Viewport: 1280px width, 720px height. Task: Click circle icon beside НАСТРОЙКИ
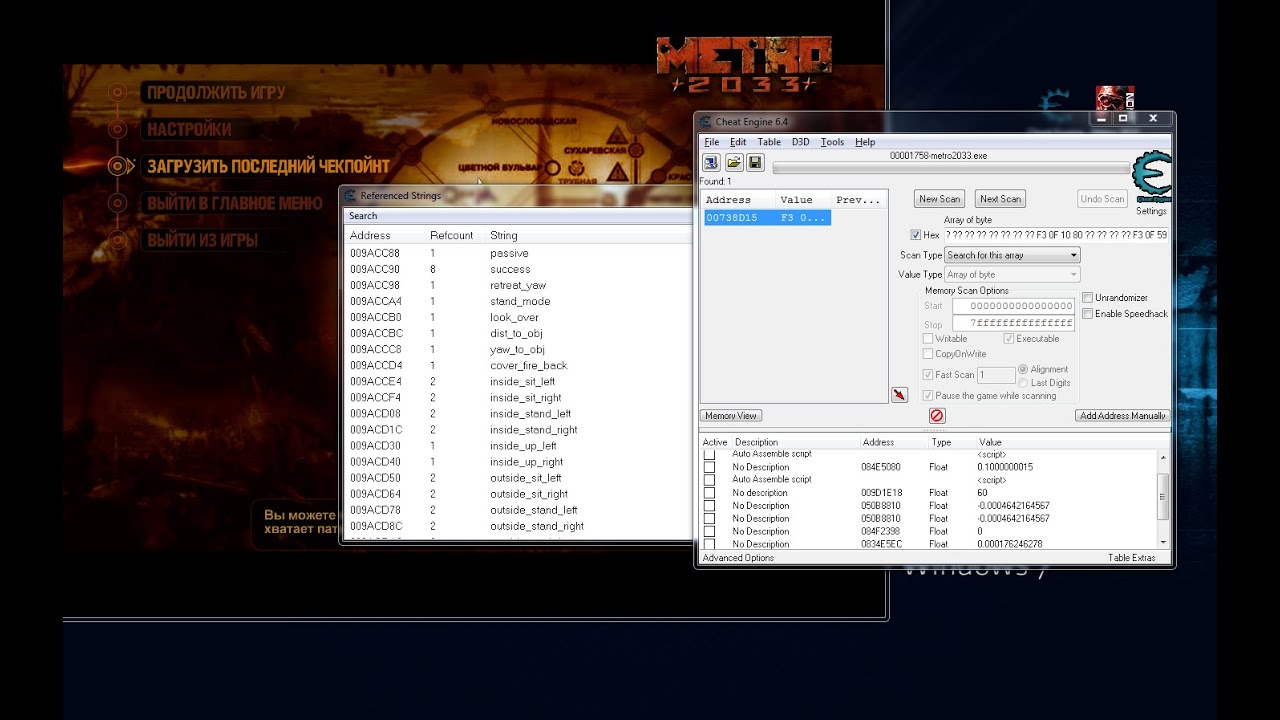click(x=117, y=129)
